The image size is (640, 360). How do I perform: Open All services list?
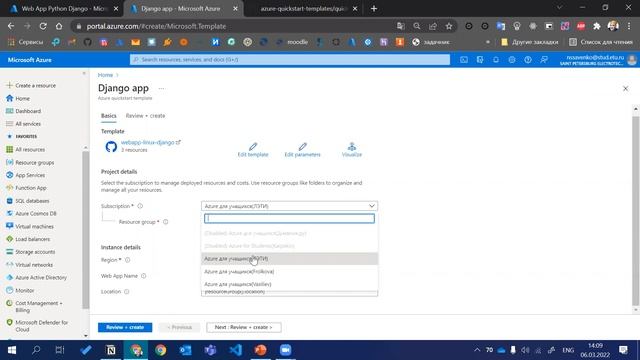[24, 124]
